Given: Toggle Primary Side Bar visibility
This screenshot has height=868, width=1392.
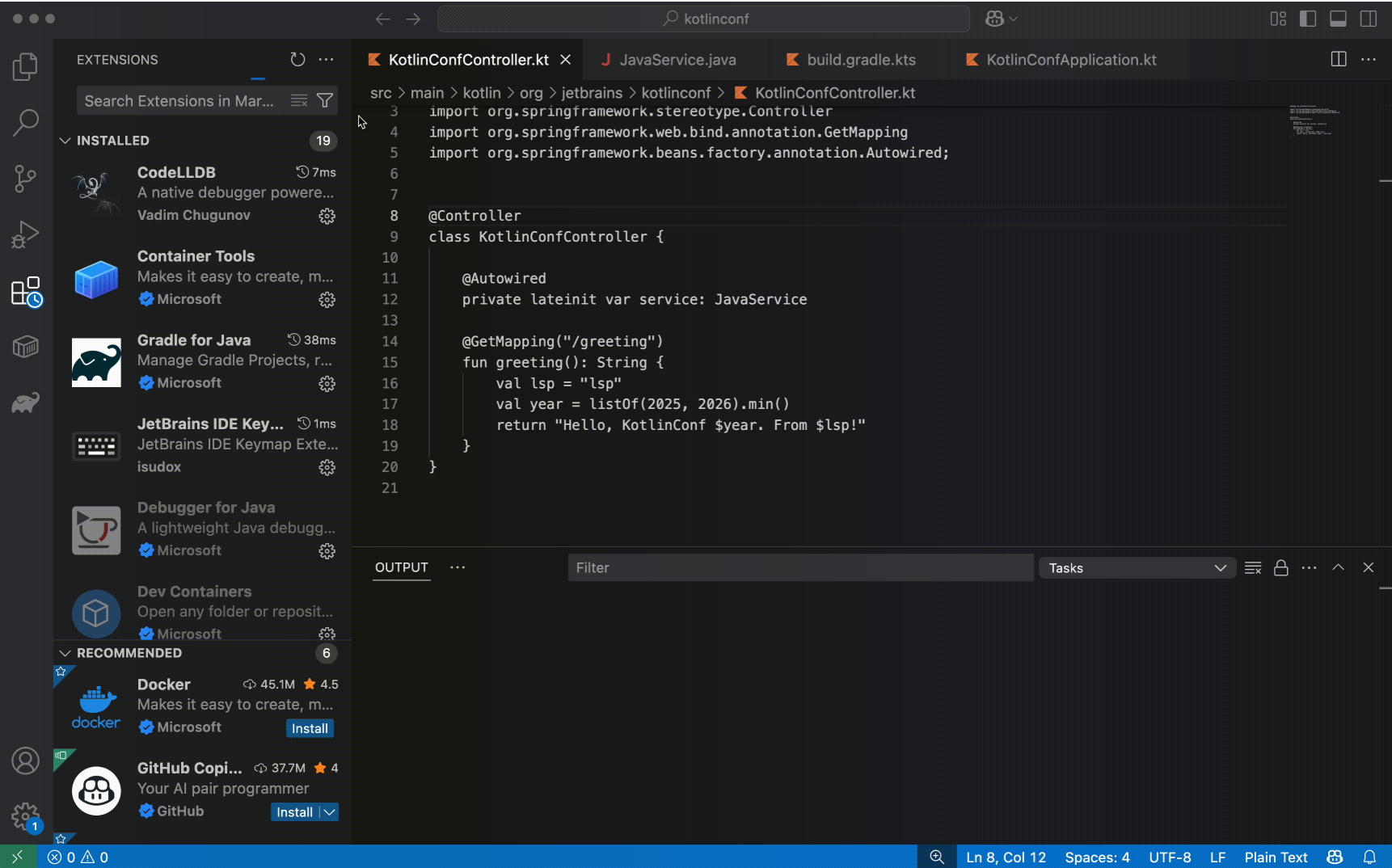Looking at the screenshot, I should tap(1308, 19).
